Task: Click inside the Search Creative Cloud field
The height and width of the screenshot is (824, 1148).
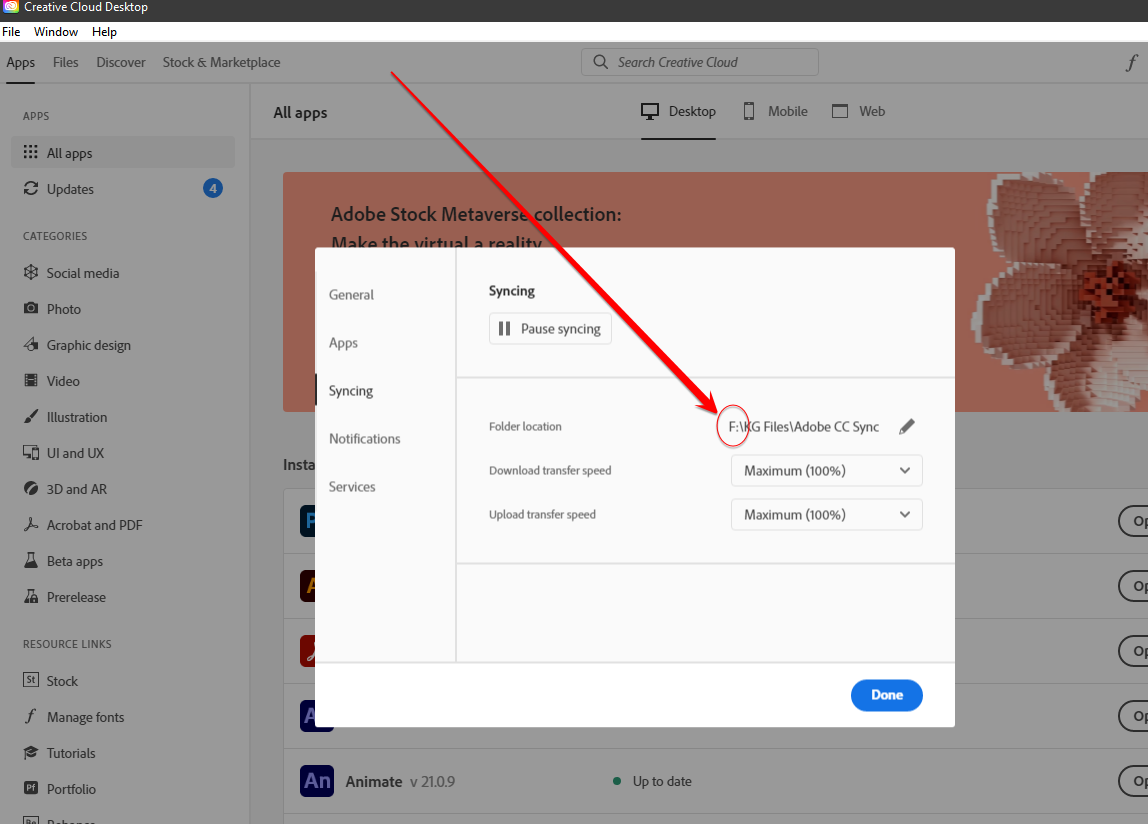Action: pyautogui.click(x=699, y=61)
